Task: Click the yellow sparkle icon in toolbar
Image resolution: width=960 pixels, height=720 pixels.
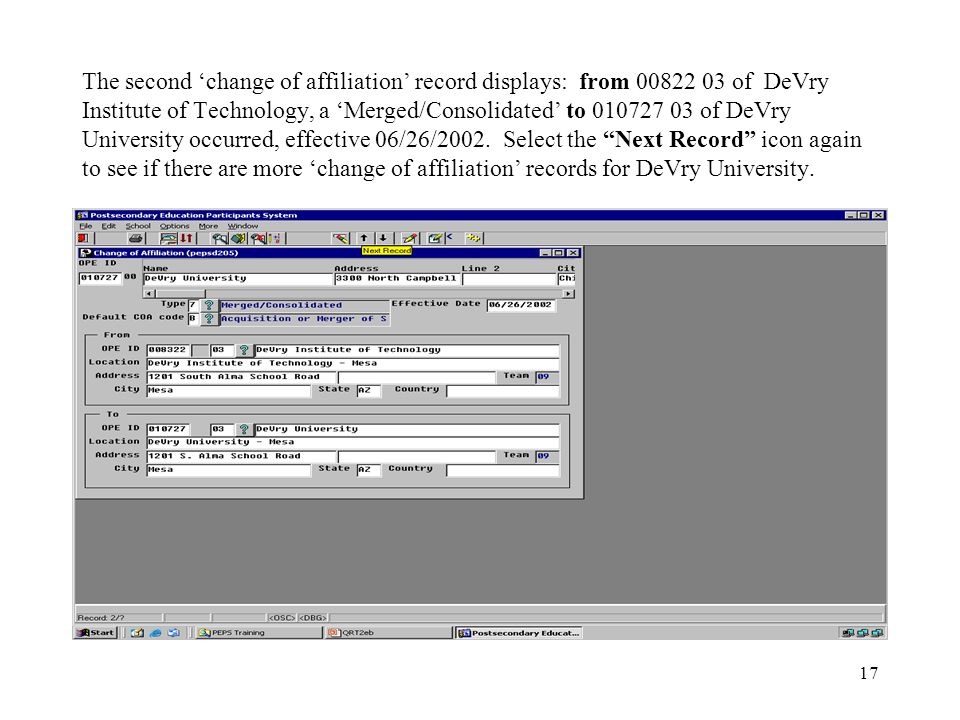Action: 473,238
